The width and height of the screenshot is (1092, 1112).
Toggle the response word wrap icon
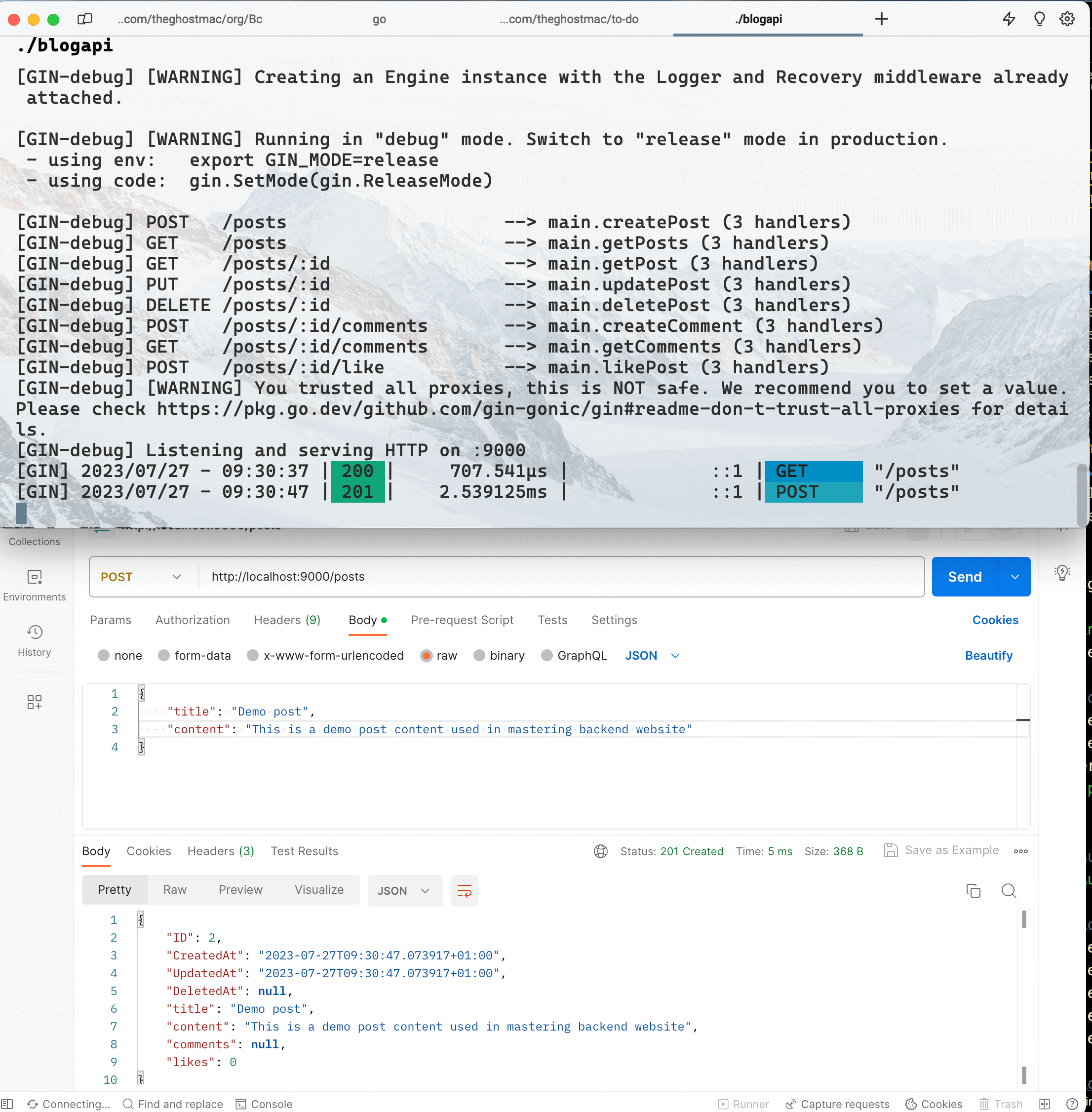[x=464, y=890]
